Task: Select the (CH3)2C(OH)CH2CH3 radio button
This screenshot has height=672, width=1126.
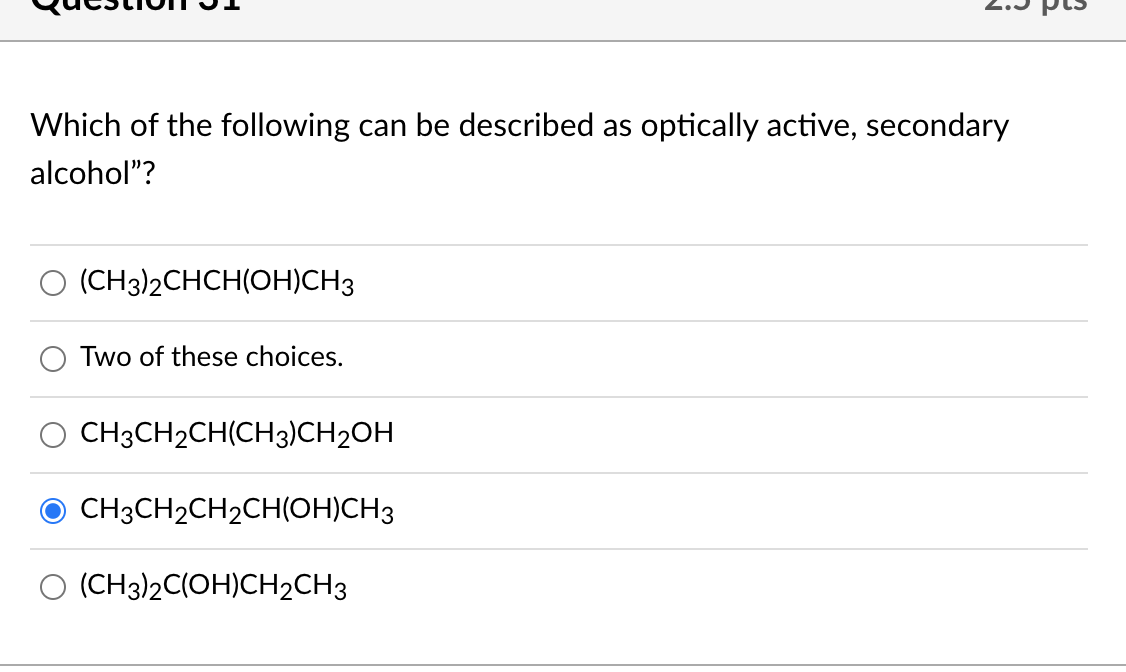Action: pyautogui.click(x=53, y=587)
